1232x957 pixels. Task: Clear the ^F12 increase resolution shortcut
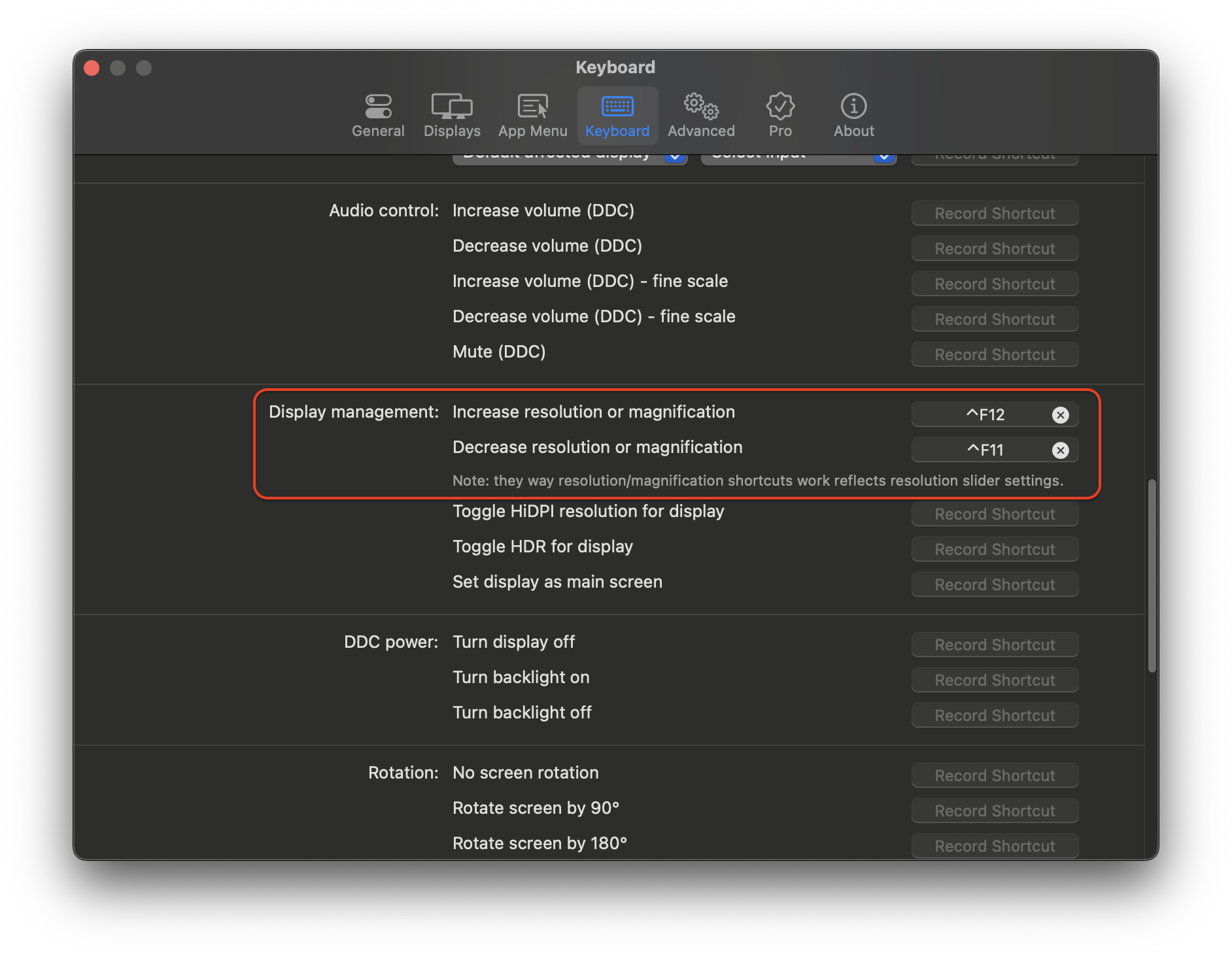click(x=1061, y=414)
